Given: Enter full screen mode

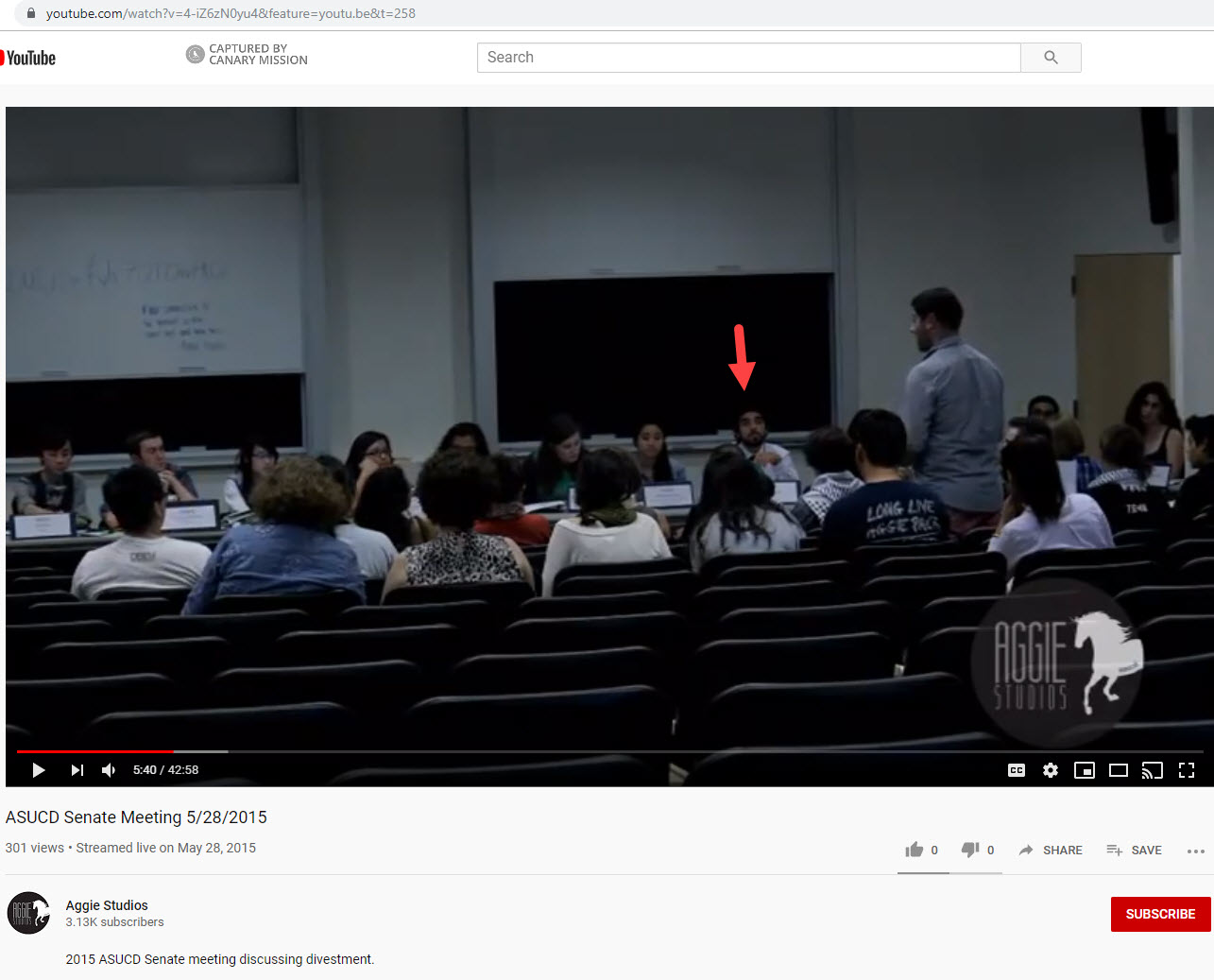Looking at the screenshot, I should point(1187,770).
